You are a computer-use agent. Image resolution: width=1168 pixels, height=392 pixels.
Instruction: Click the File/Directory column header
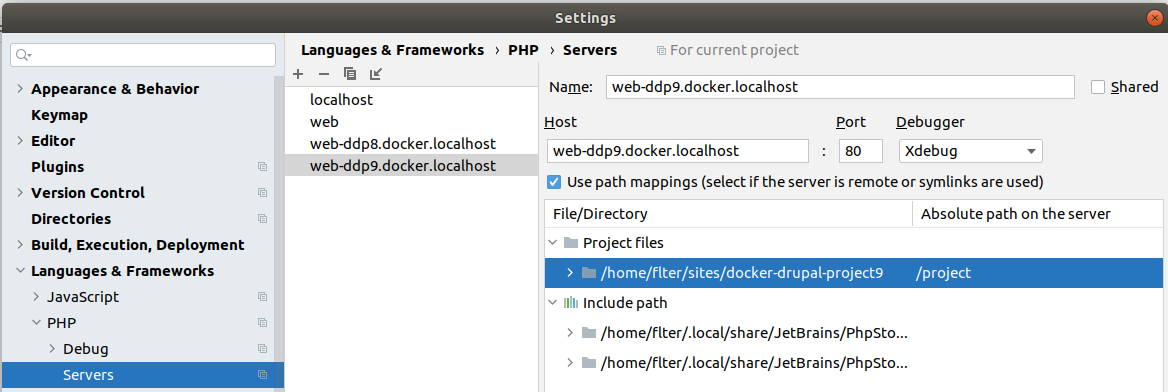[x=729, y=214]
